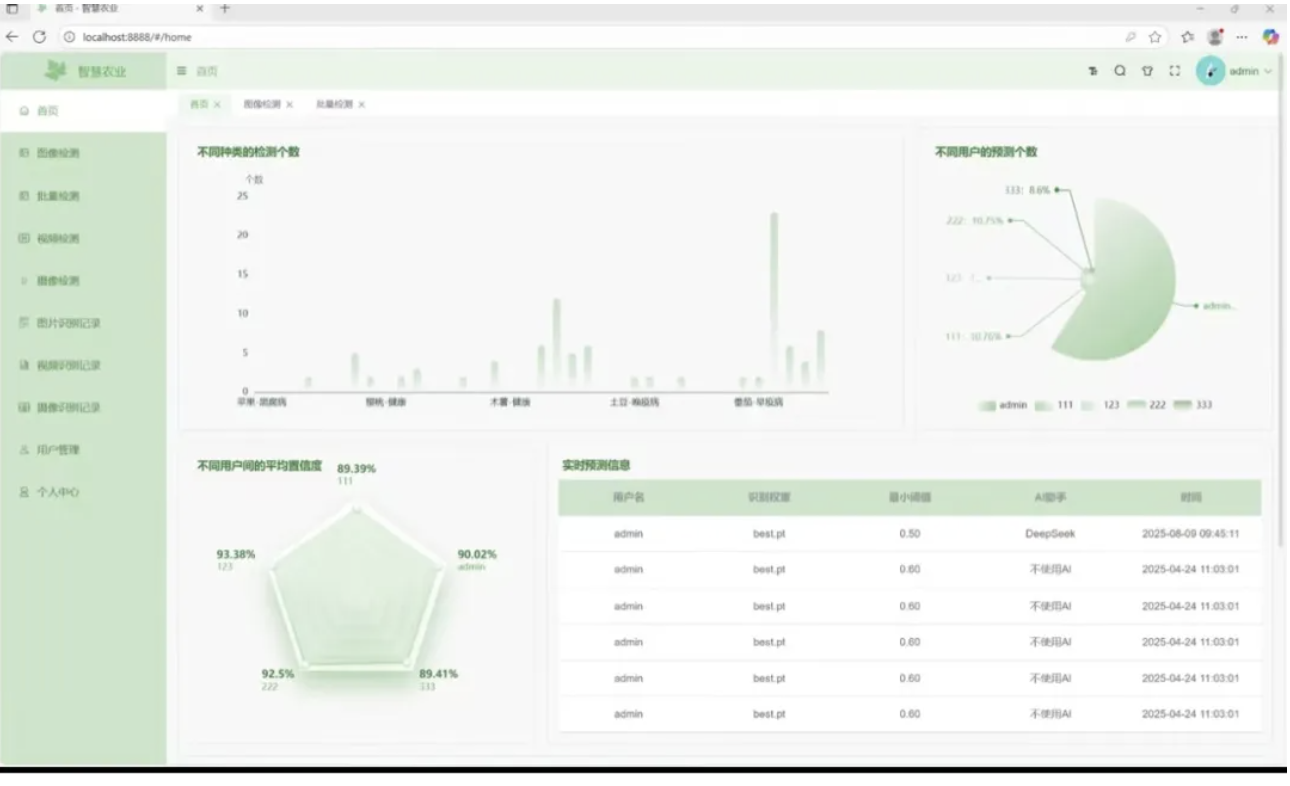Image resolution: width=1290 pixels, height=786 pixels.
Task: Open browser settings and more menu
Action: coord(1243,37)
